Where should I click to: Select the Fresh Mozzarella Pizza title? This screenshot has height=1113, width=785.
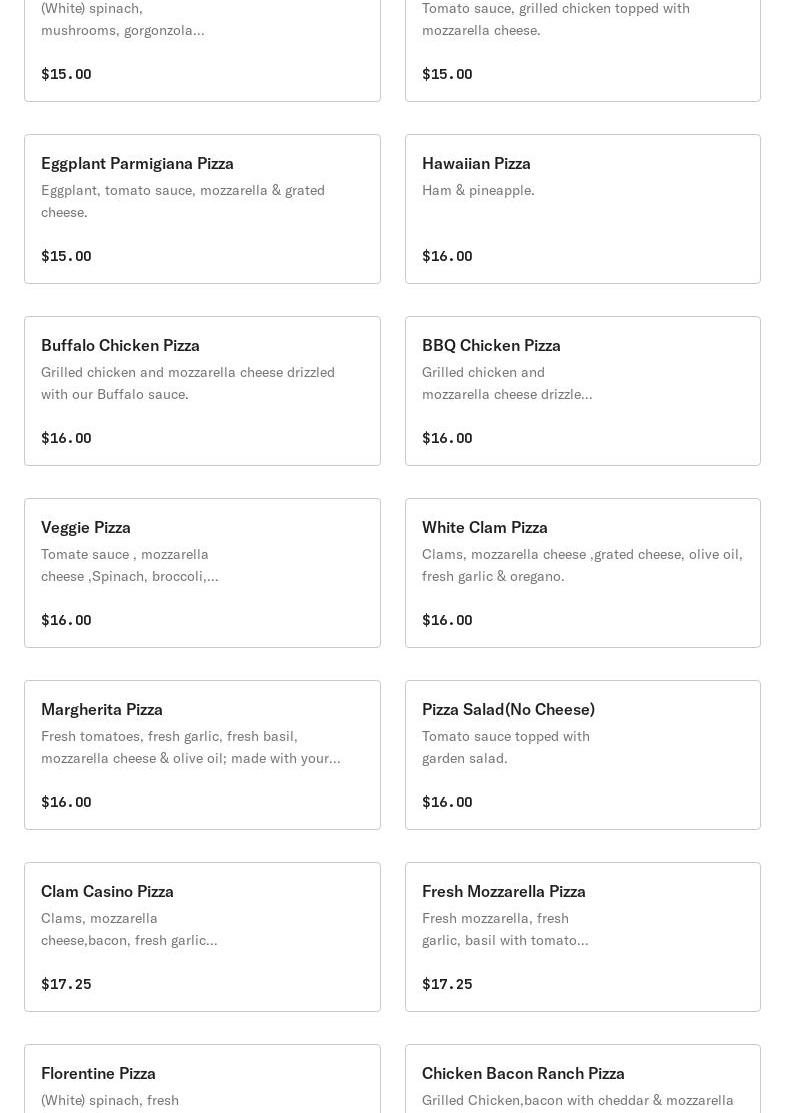tap(504, 891)
